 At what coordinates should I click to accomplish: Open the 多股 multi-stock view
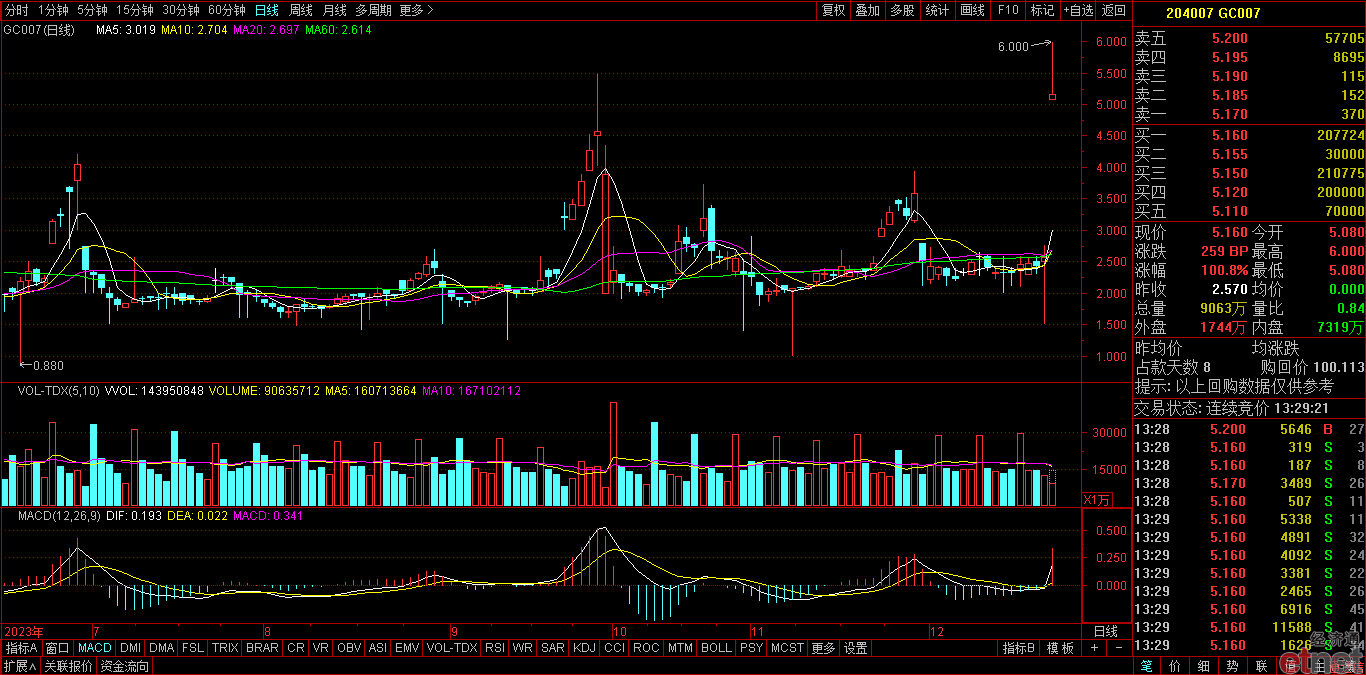(x=902, y=10)
